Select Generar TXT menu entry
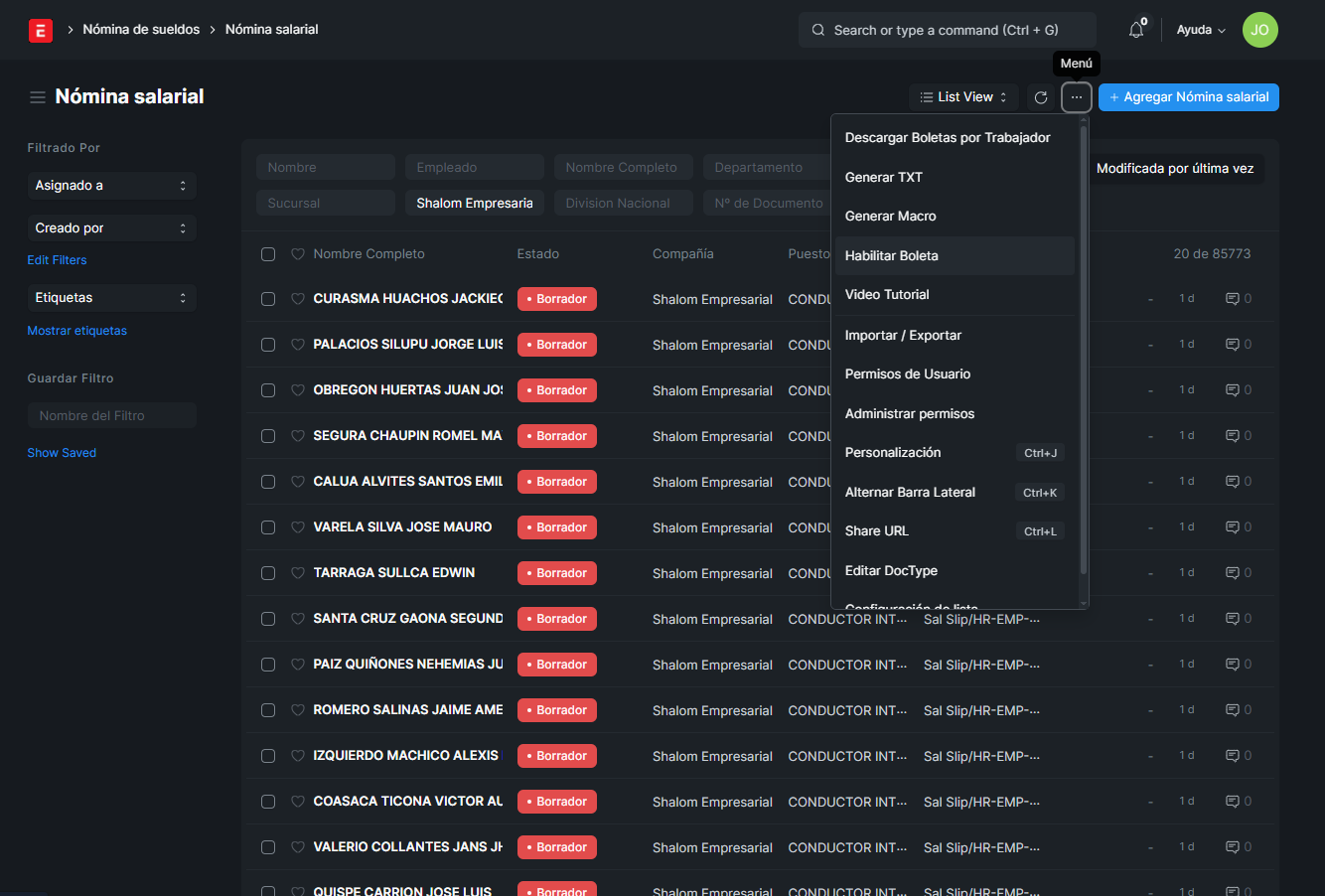 click(884, 178)
